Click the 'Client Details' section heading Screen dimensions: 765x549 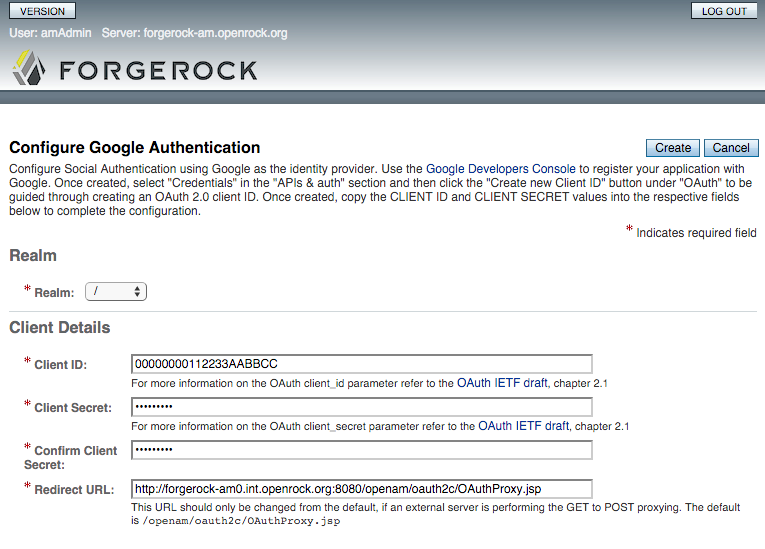pos(60,327)
